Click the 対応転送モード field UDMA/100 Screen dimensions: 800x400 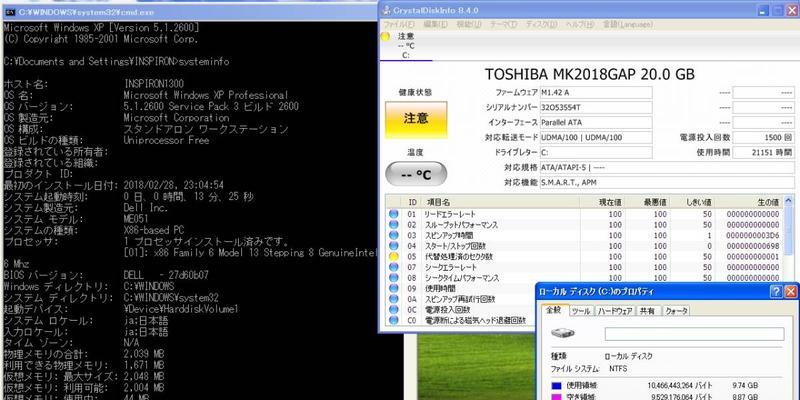pyautogui.click(x=596, y=138)
